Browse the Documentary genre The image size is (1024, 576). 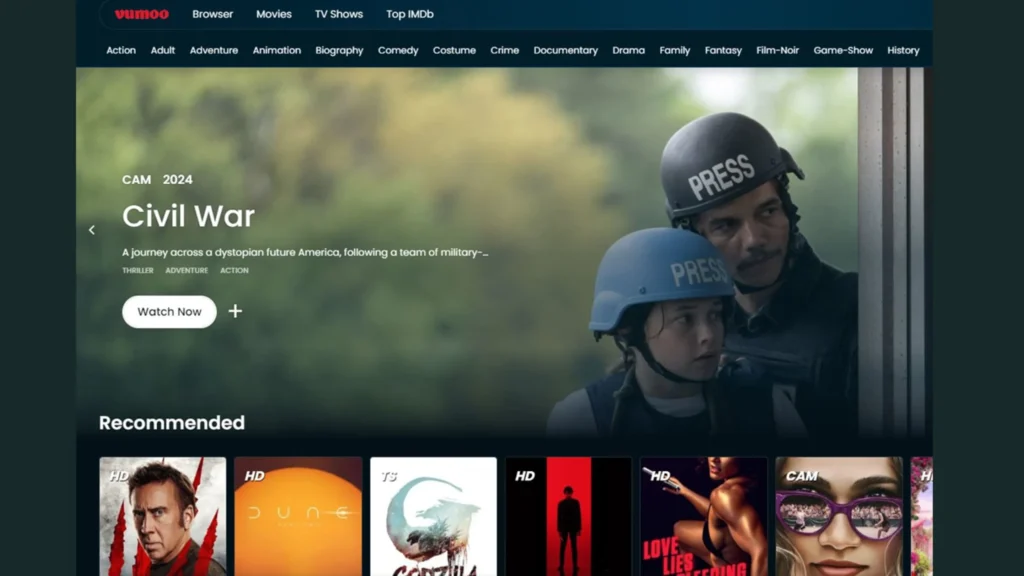[565, 50]
